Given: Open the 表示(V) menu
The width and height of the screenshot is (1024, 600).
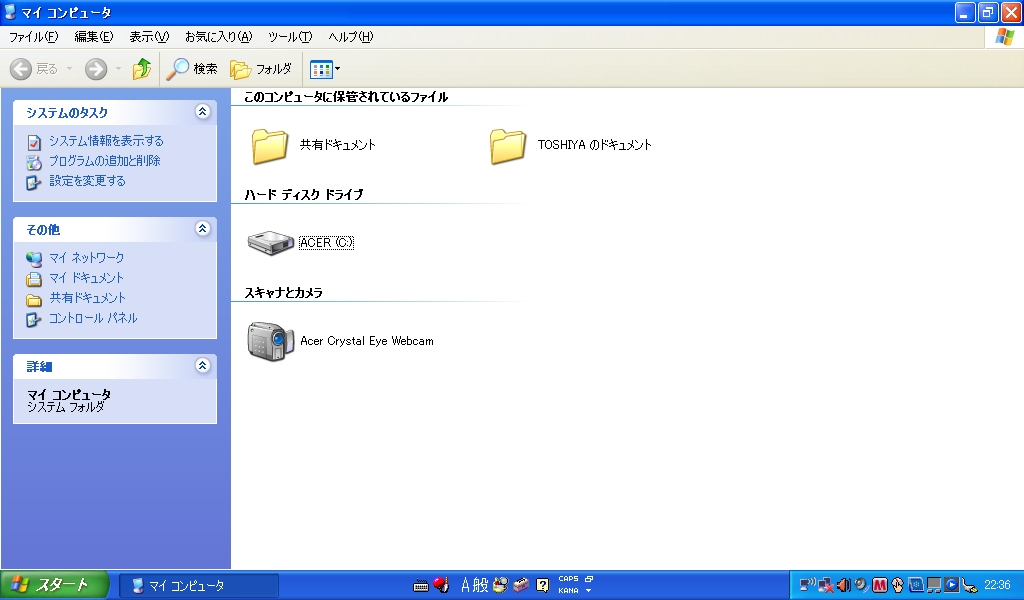Looking at the screenshot, I should pyautogui.click(x=149, y=37).
